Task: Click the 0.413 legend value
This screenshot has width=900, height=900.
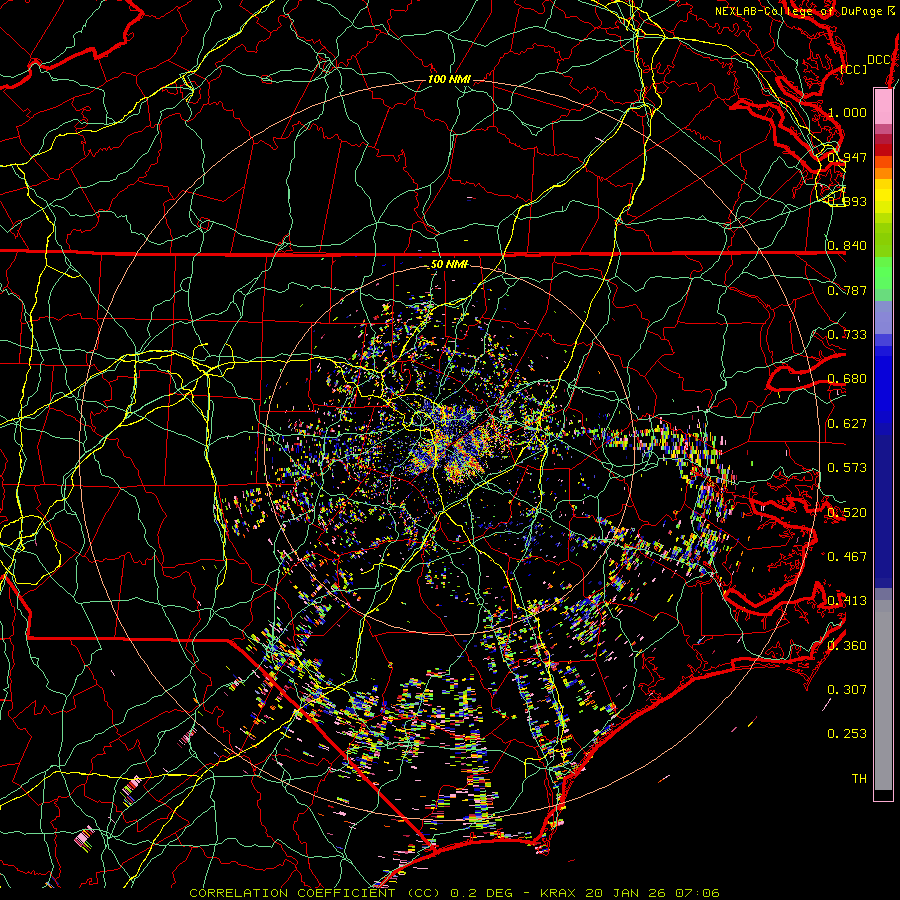Action: (x=847, y=601)
